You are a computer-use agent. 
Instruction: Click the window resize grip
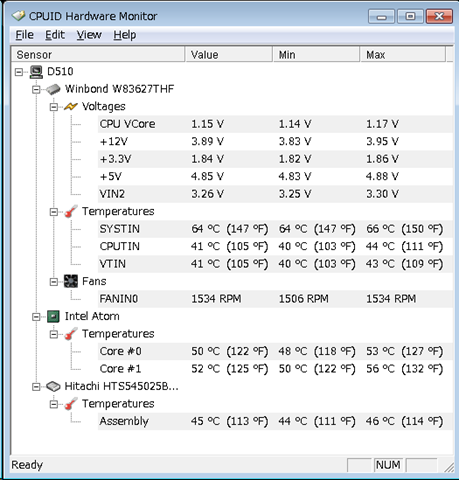click(449, 467)
